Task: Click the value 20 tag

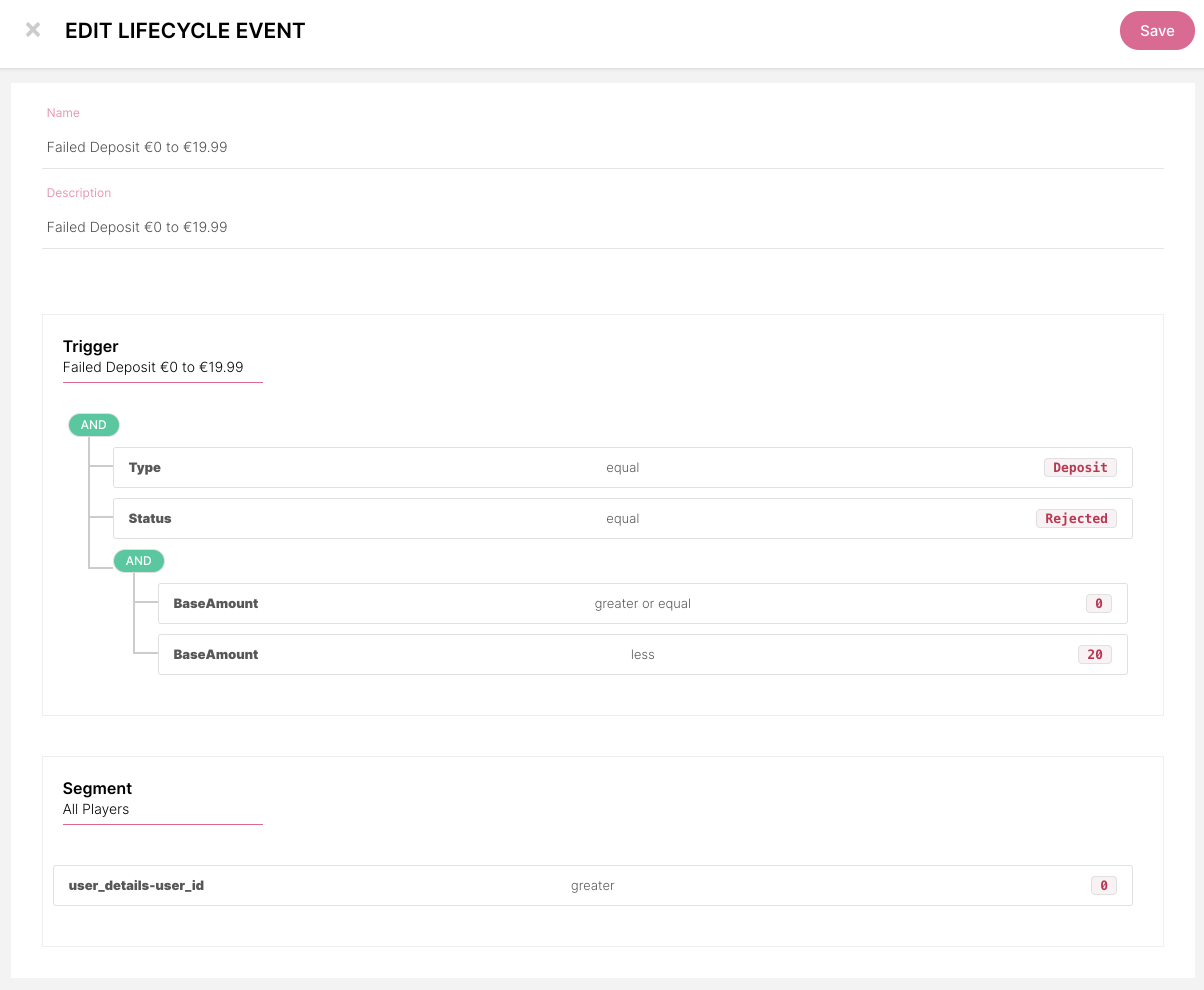Action: (x=1094, y=654)
